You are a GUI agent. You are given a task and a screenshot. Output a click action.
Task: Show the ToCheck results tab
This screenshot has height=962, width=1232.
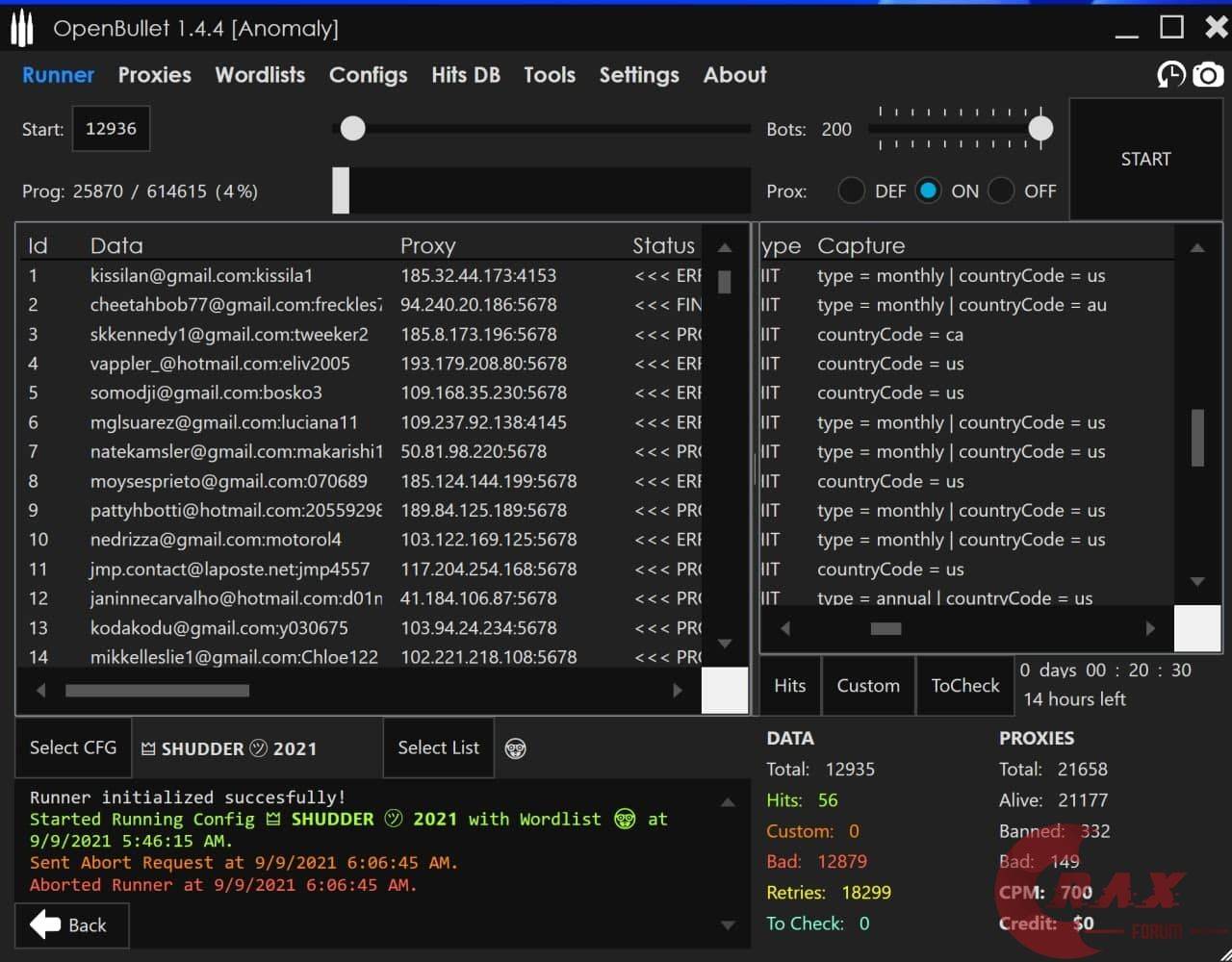click(x=965, y=685)
